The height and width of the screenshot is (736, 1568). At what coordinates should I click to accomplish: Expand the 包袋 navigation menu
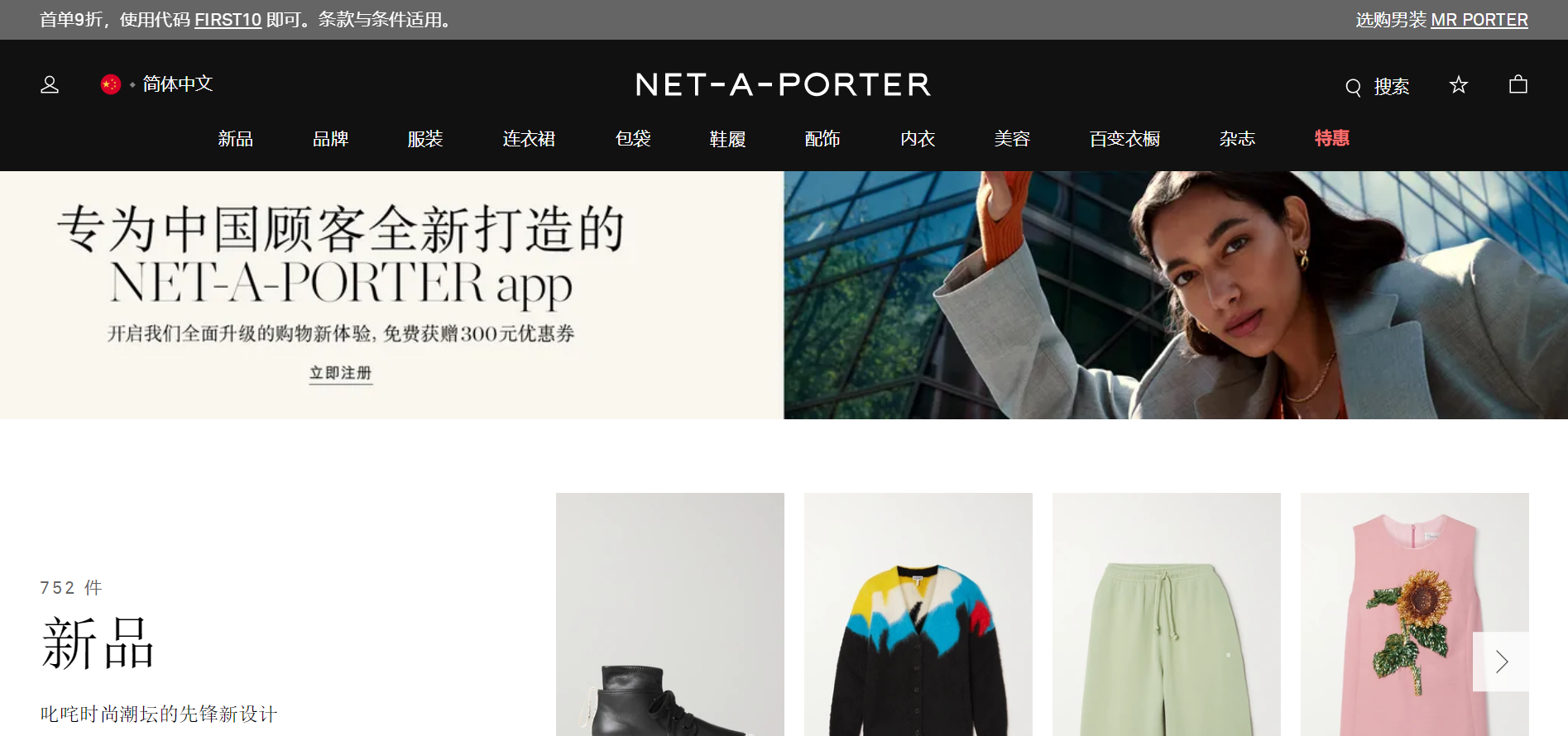click(633, 139)
